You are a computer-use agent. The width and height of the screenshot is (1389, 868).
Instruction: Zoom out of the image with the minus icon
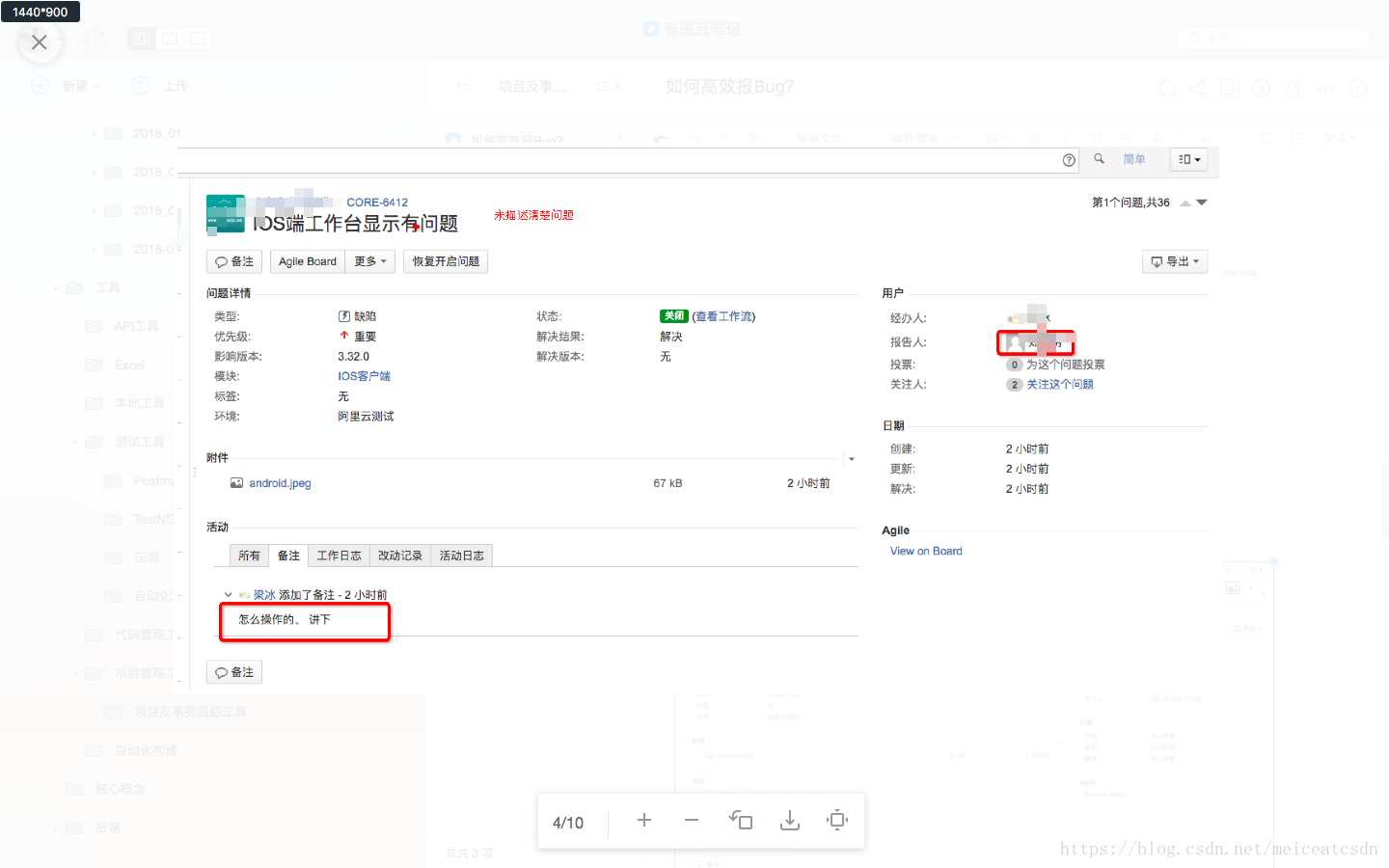(x=692, y=821)
